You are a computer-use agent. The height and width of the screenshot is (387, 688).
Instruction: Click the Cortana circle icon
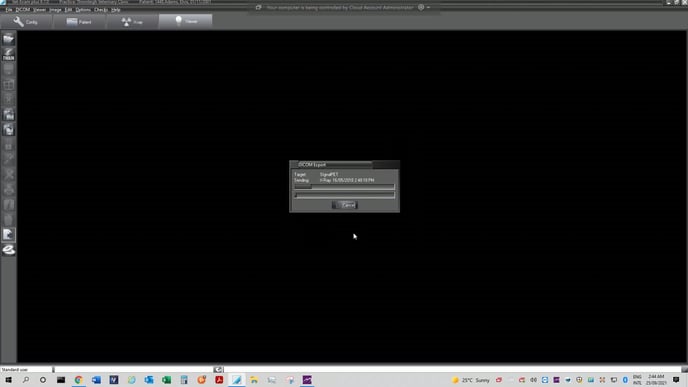43,380
